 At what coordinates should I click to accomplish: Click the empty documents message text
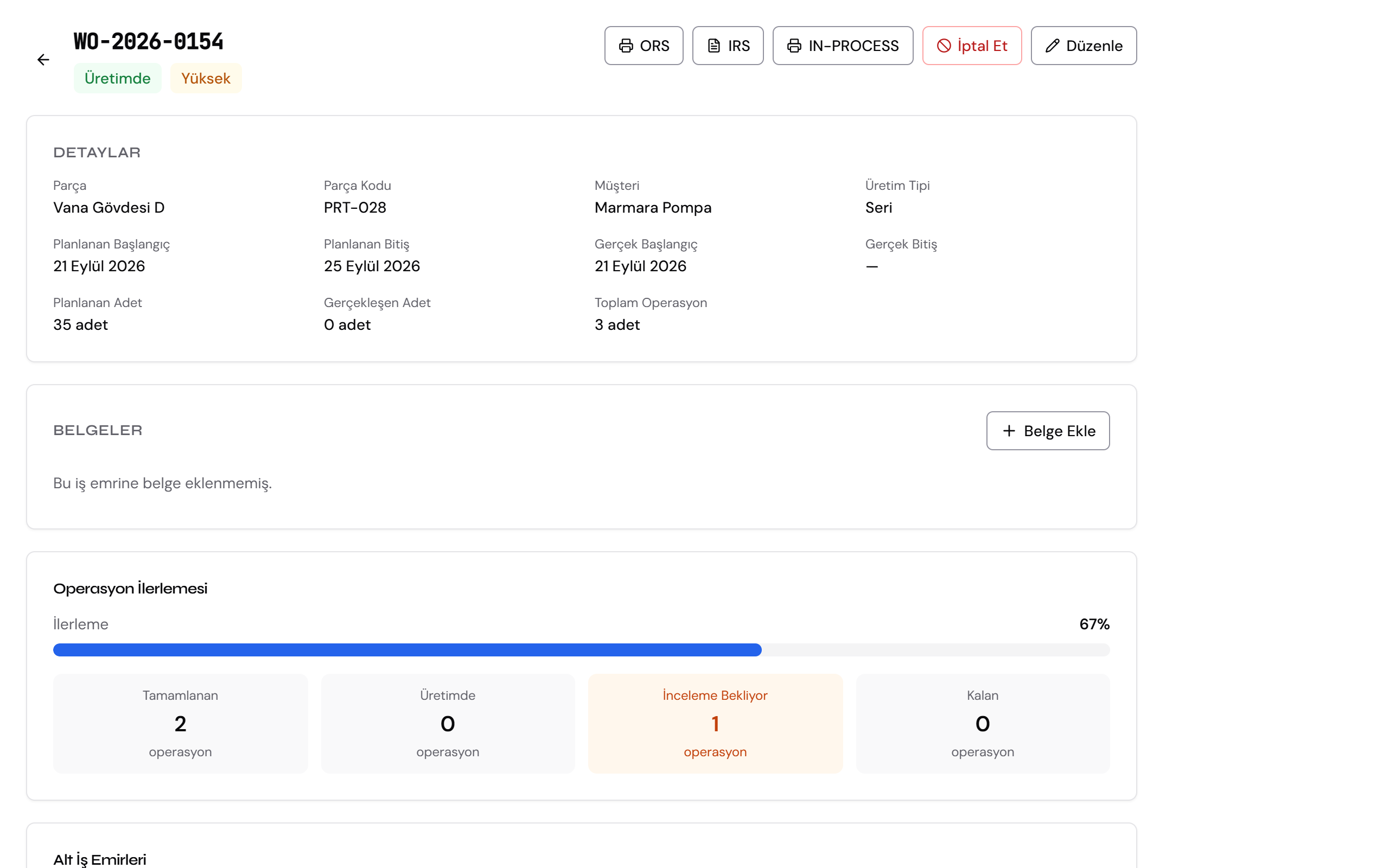[x=162, y=483]
